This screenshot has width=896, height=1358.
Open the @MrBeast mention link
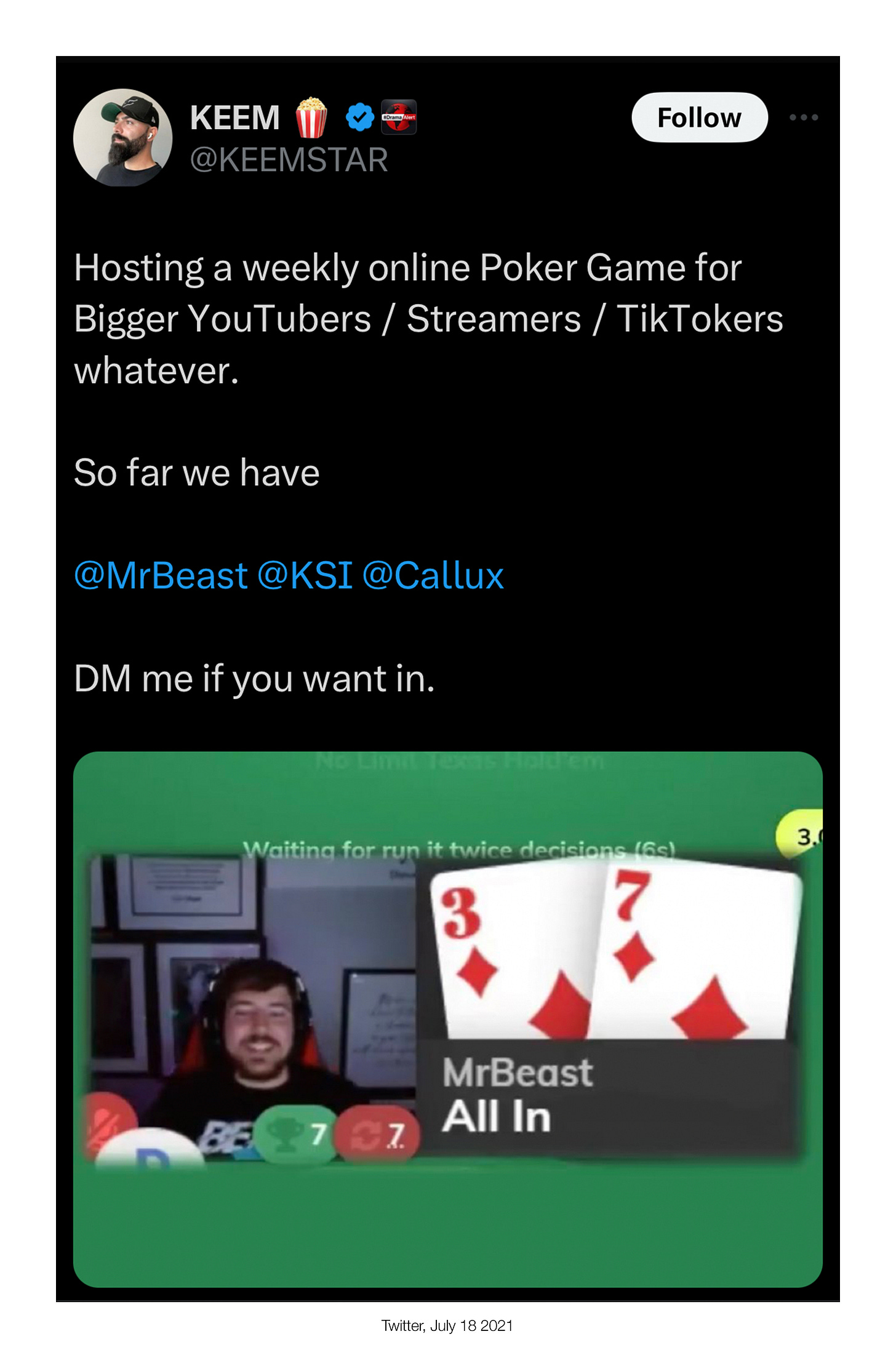point(161,577)
